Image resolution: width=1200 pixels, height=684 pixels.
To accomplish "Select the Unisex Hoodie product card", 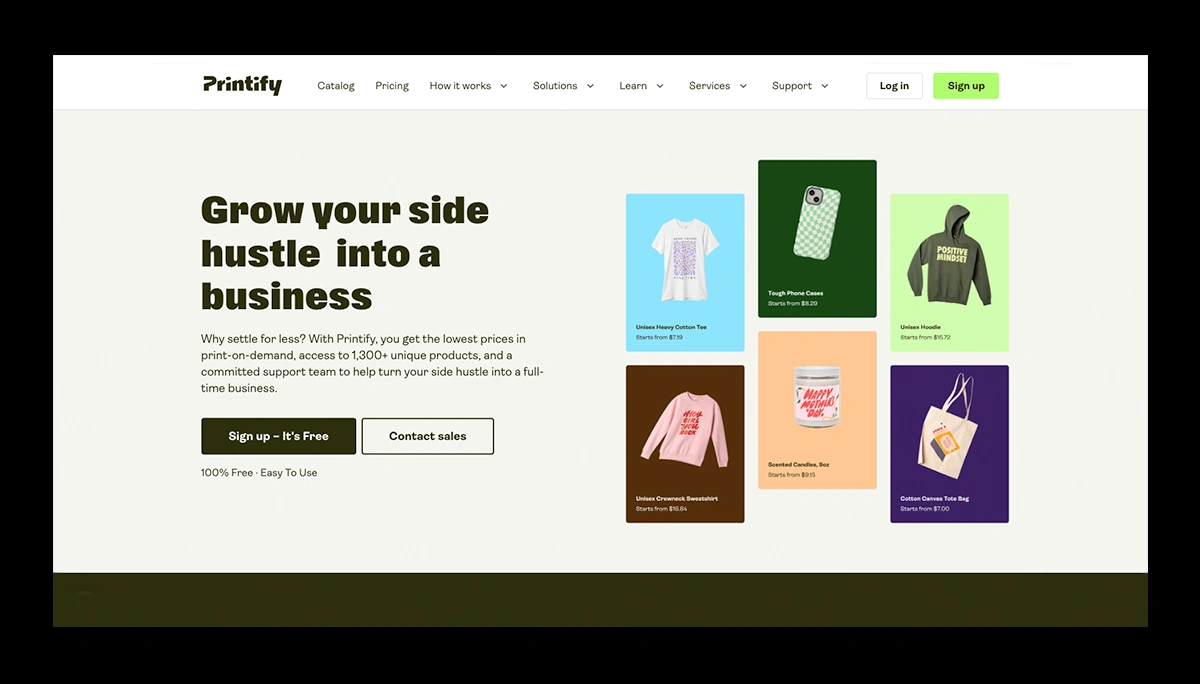I will click(x=949, y=272).
